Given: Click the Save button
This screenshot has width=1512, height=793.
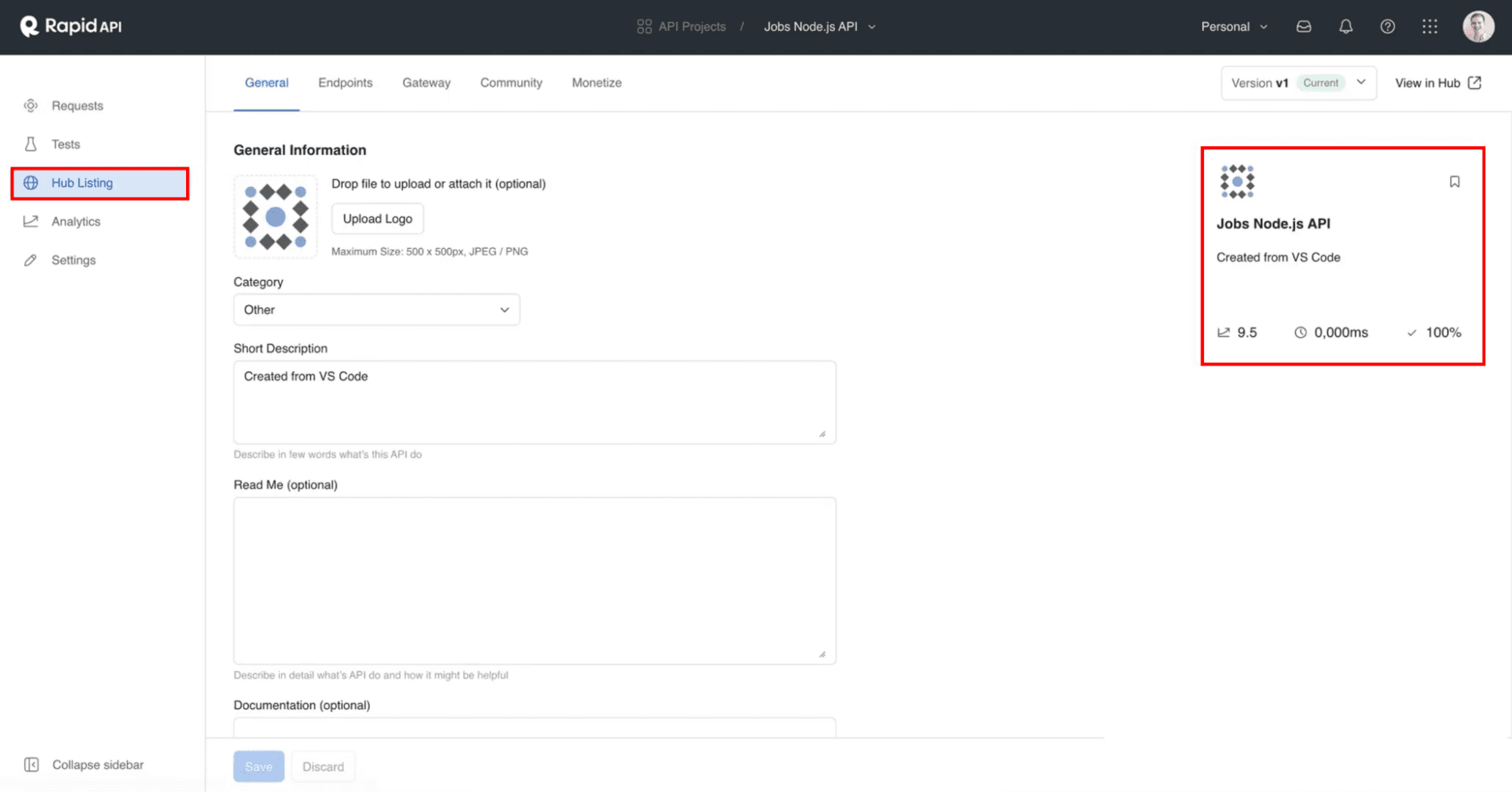Looking at the screenshot, I should tap(259, 767).
